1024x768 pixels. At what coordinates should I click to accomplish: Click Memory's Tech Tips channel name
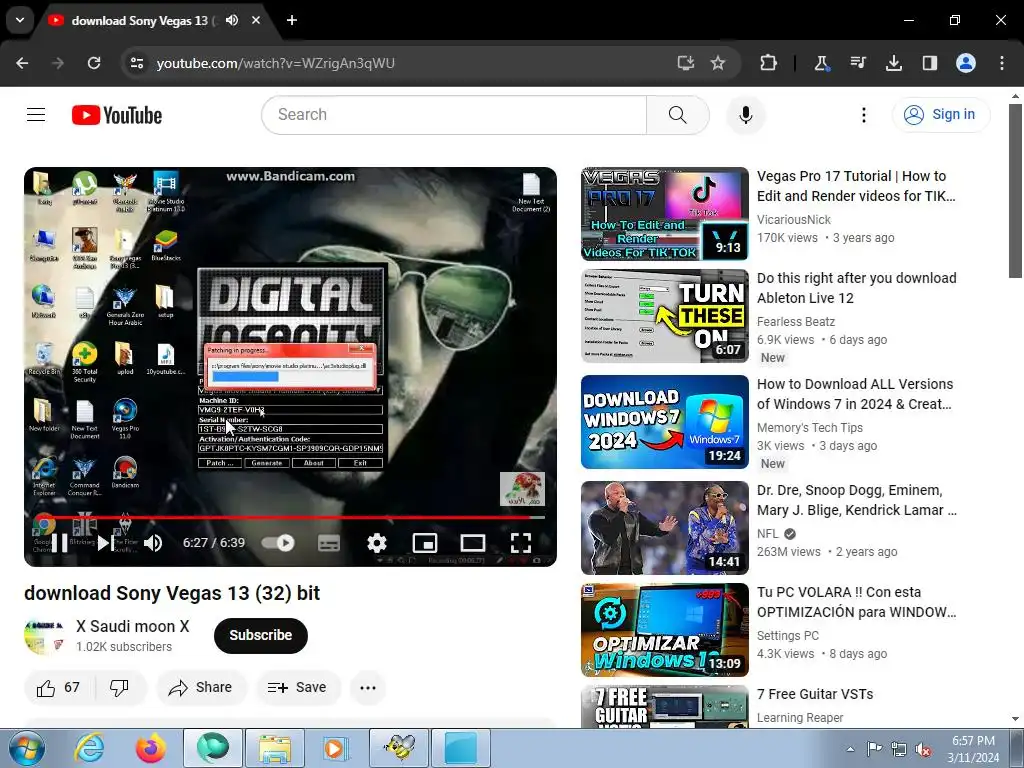(810, 428)
